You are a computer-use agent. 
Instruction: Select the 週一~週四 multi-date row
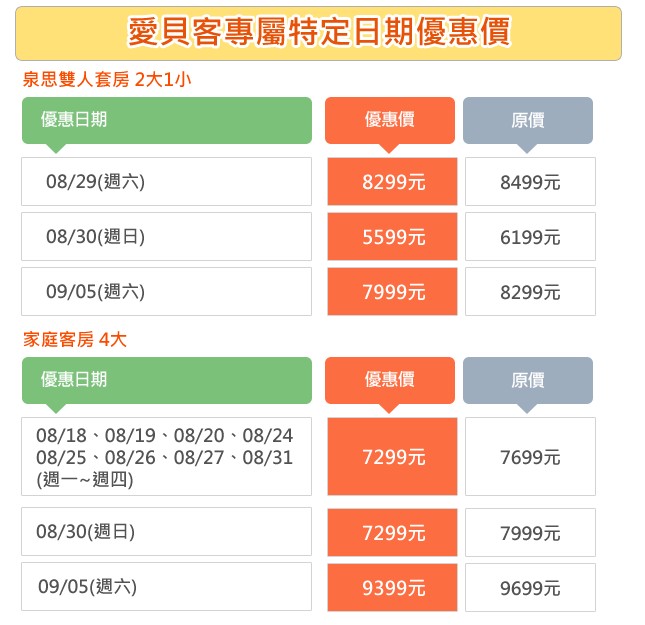[x=166, y=457]
